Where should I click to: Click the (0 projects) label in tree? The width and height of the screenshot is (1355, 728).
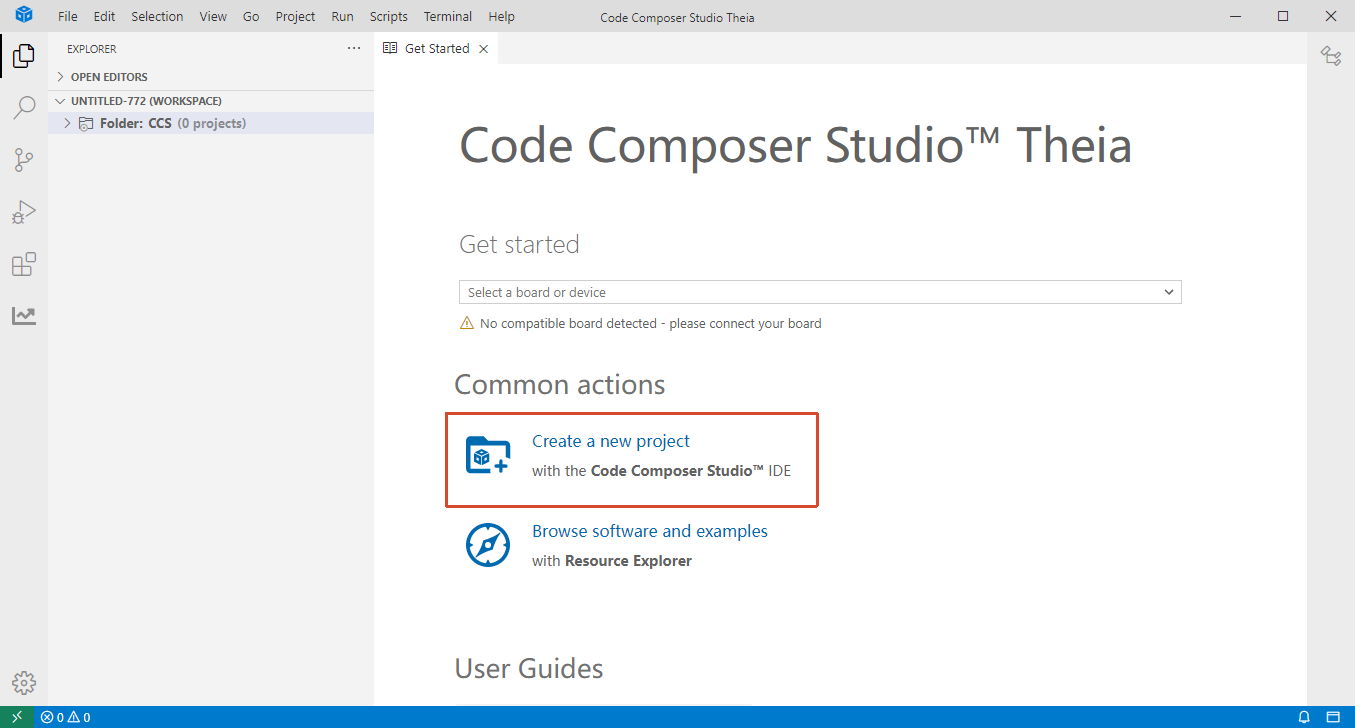point(212,124)
